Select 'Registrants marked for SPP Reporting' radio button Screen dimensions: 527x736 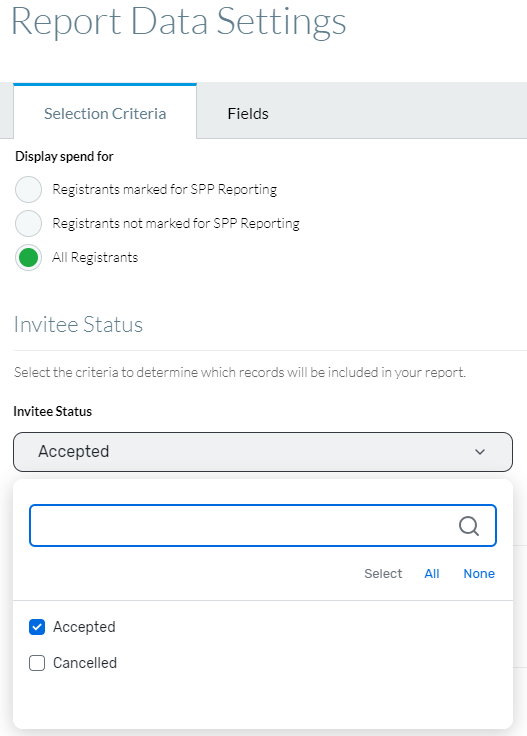click(29, 190)
